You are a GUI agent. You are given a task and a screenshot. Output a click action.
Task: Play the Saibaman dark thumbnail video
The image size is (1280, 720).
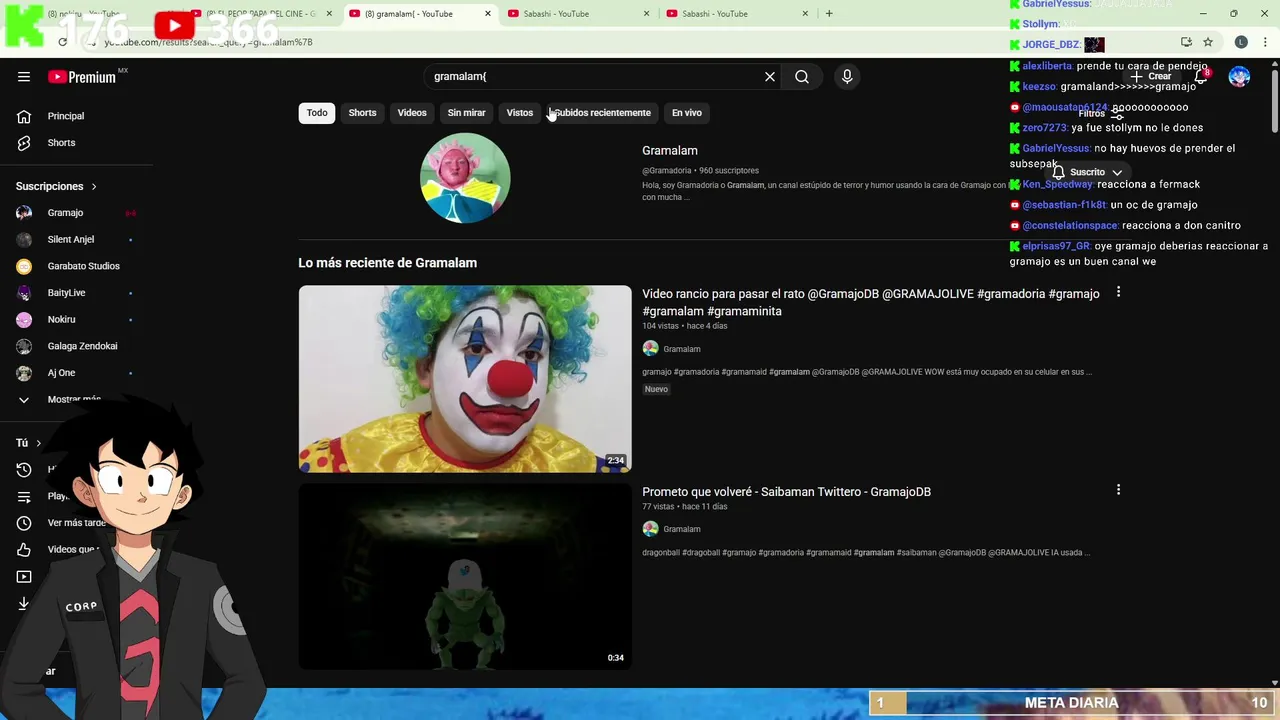click(x=465, y=577)
